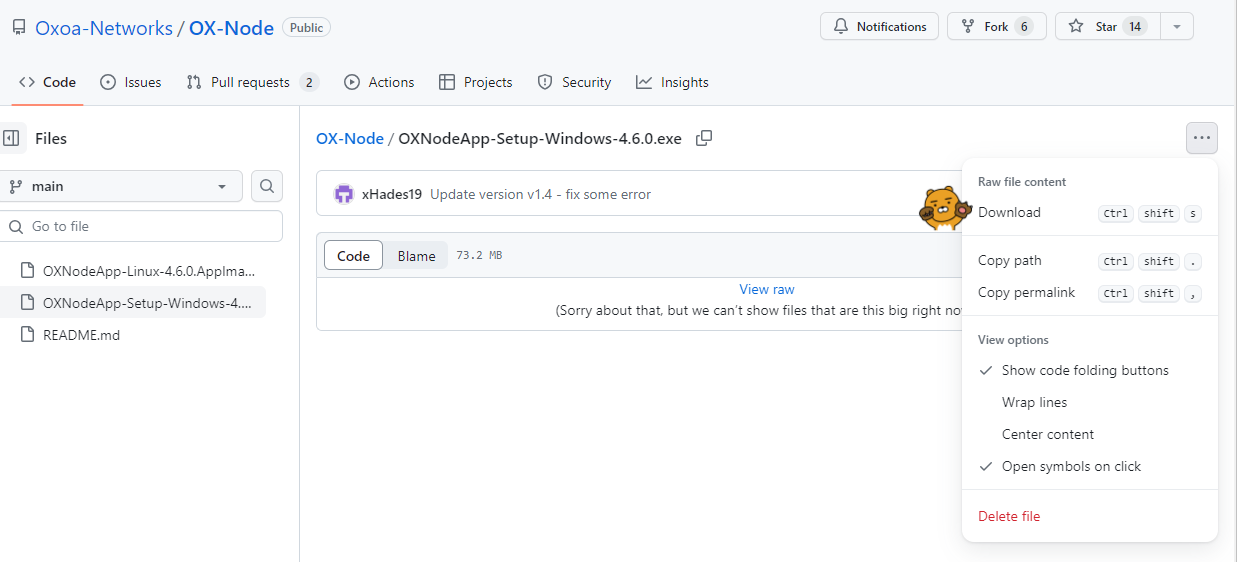
Task: Click the bell icon in Notifications
Action: pyautogui.click(x=841, y=27)
